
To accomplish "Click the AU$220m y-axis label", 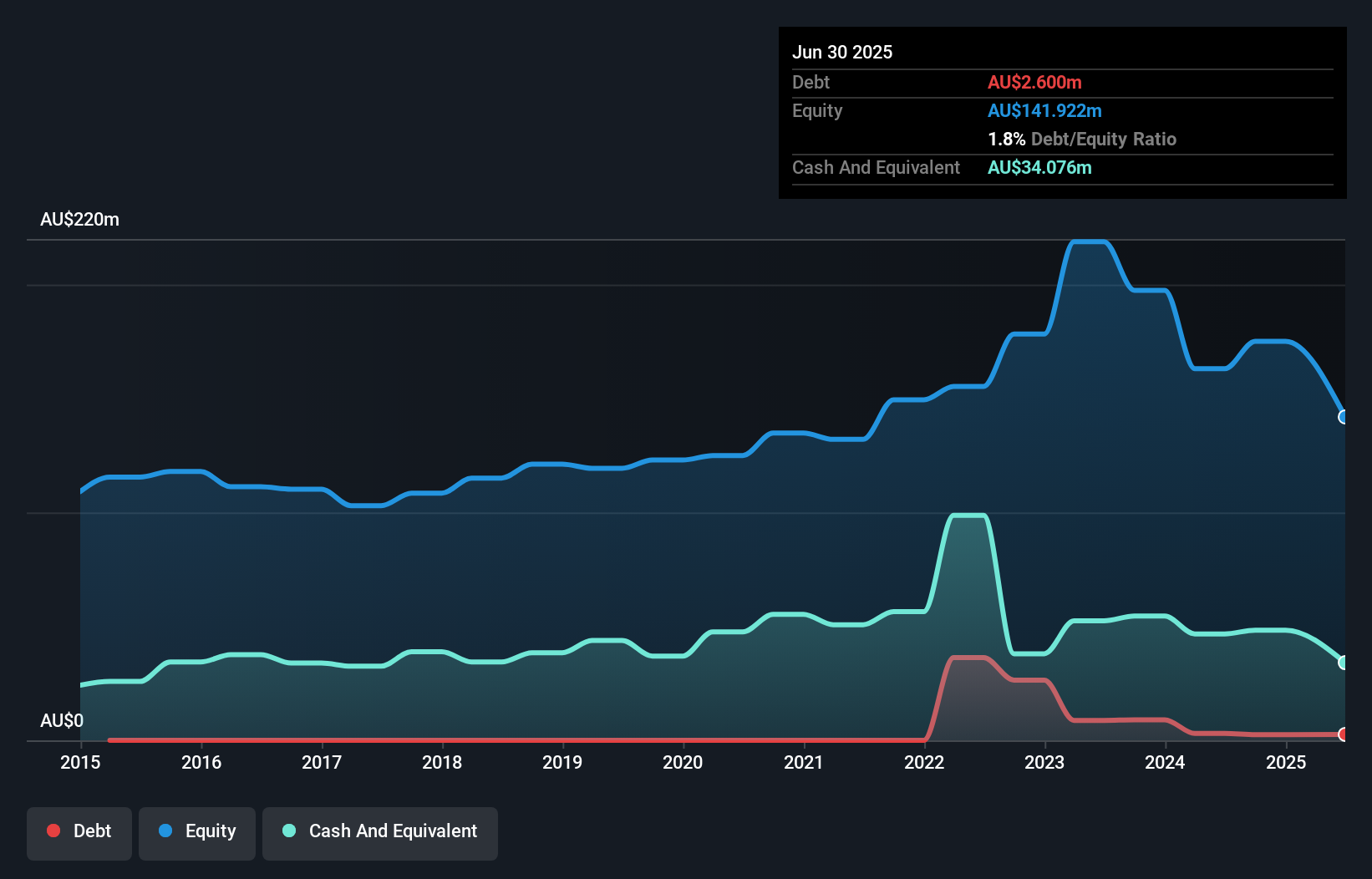I will tap(80, 220).
